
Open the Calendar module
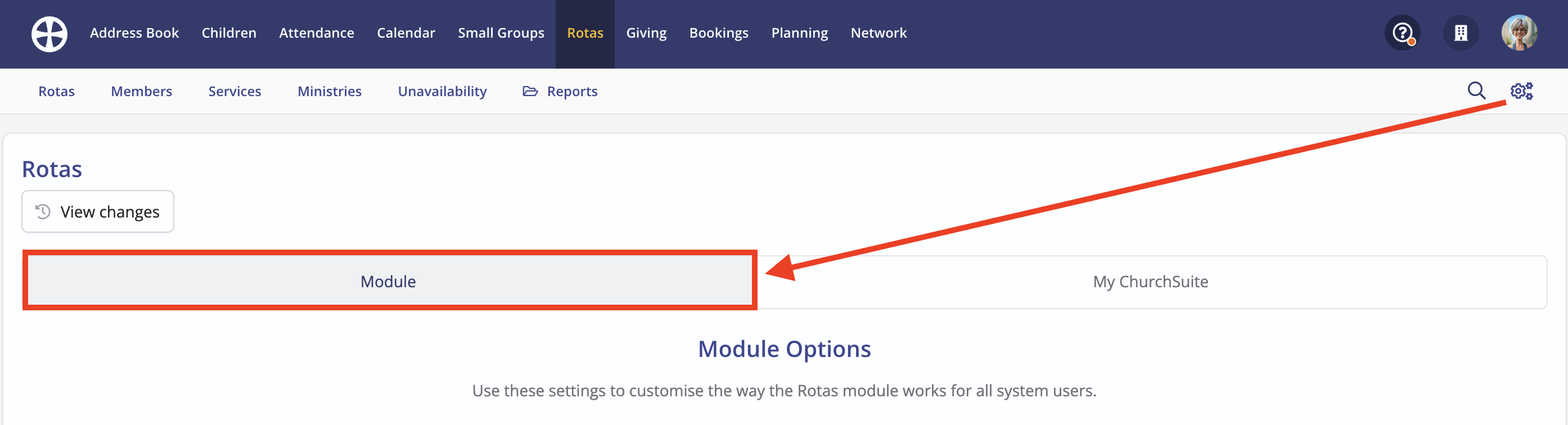pyautogui.click(x=406, y=33)
